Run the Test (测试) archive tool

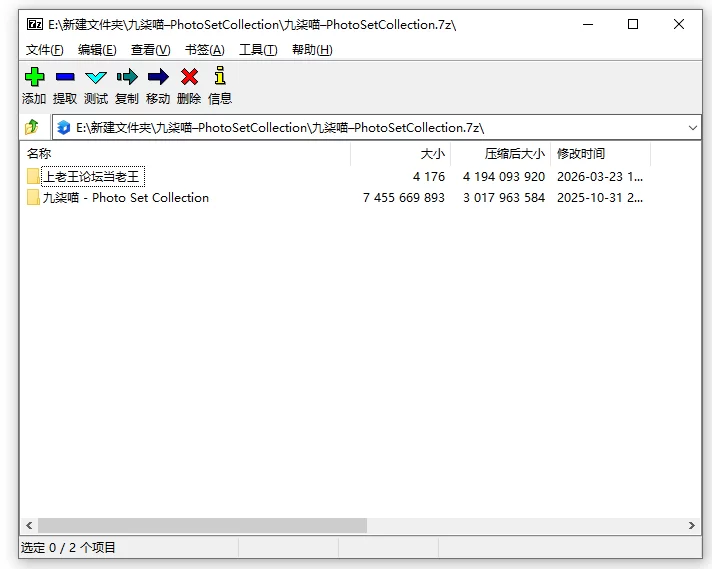coord(96,77)
